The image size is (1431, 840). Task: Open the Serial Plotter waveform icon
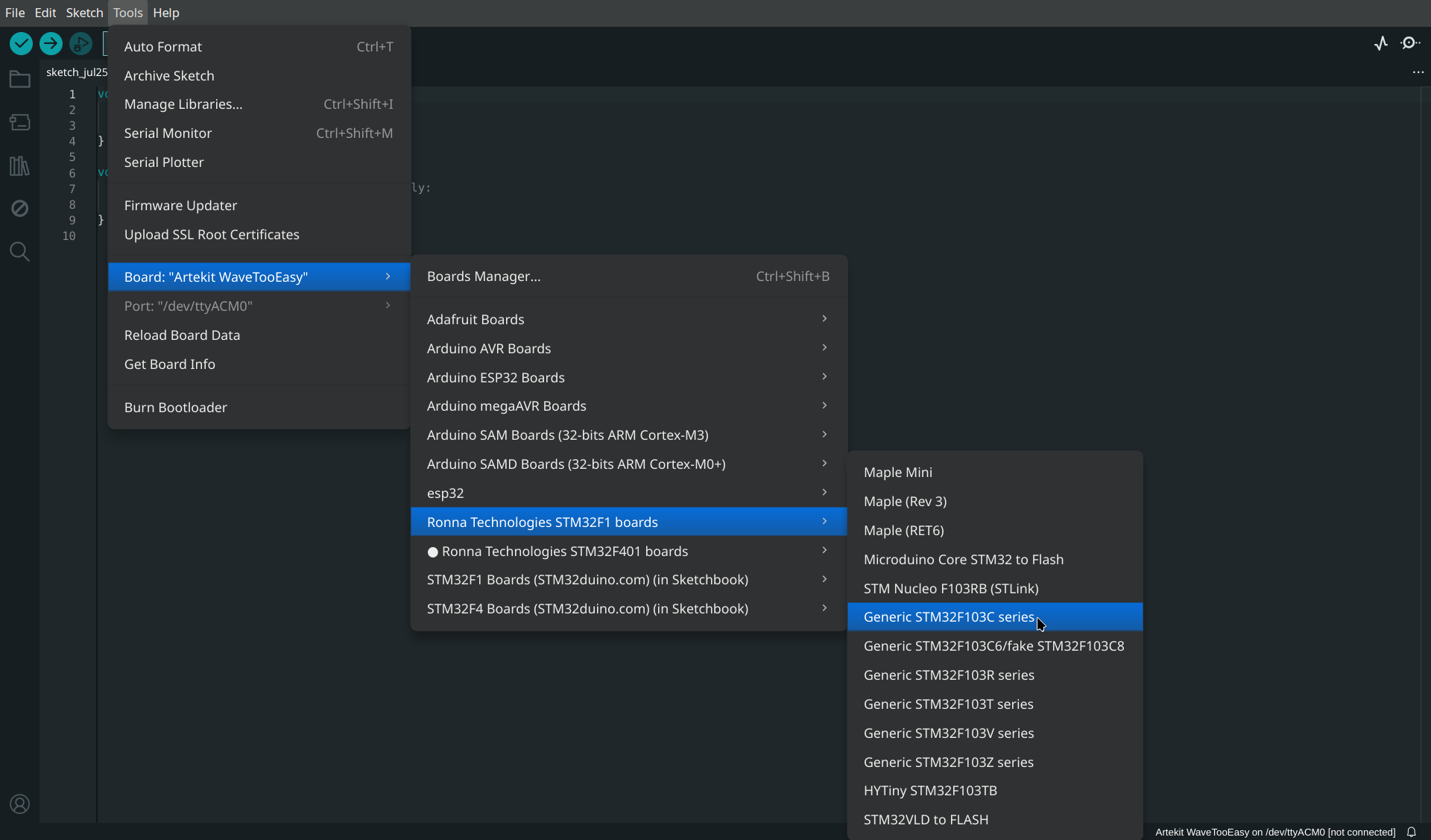1381,43
